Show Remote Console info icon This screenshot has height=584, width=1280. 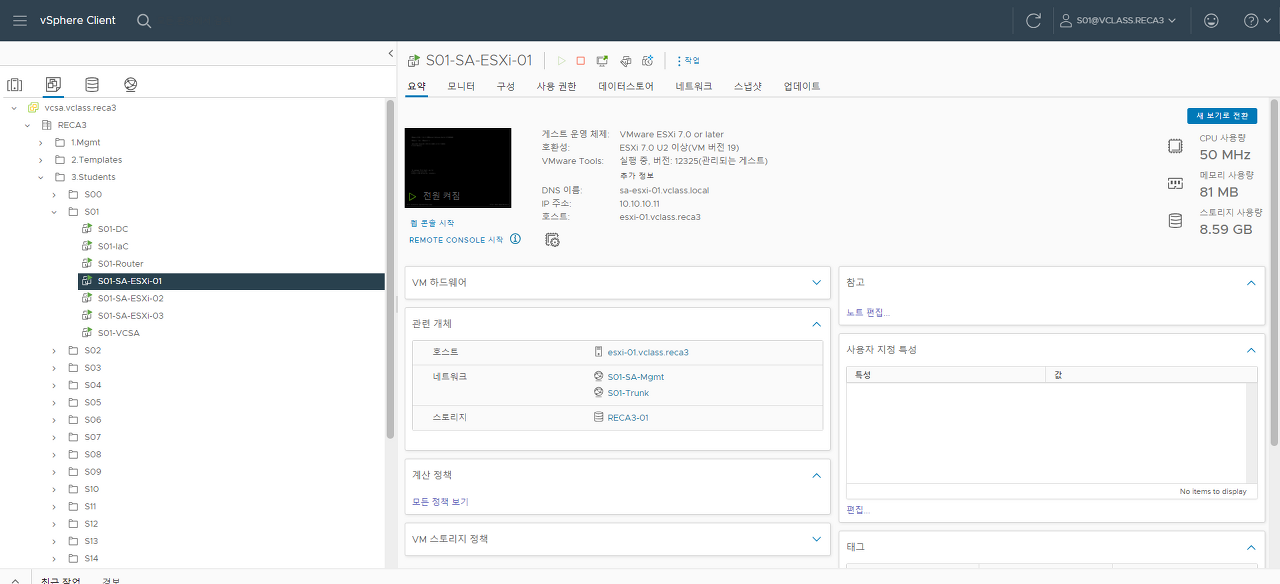point(515,239)
